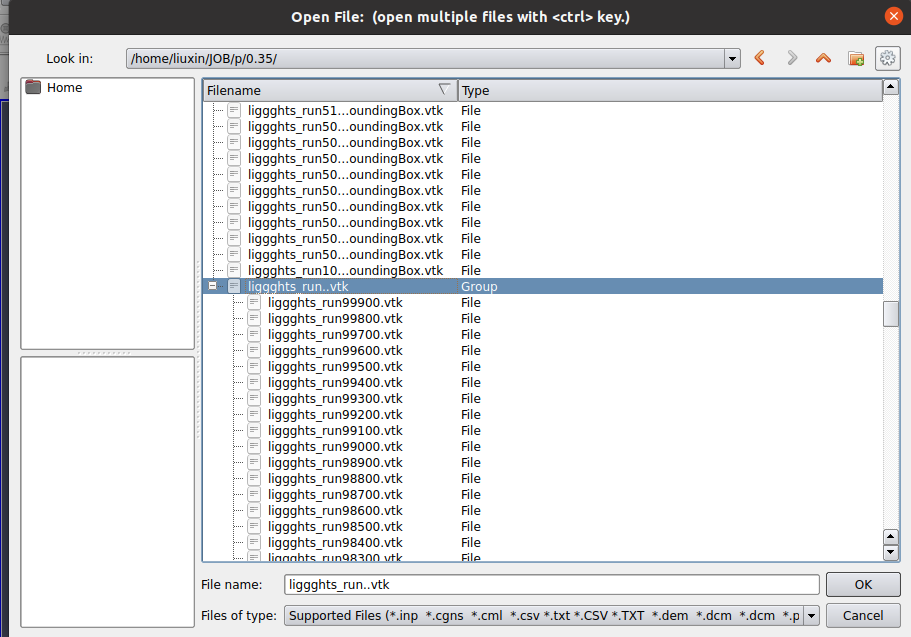This screenshot has width=911, height=637.
Task: Go back to the previous folder
Action: tap(759, 58)
